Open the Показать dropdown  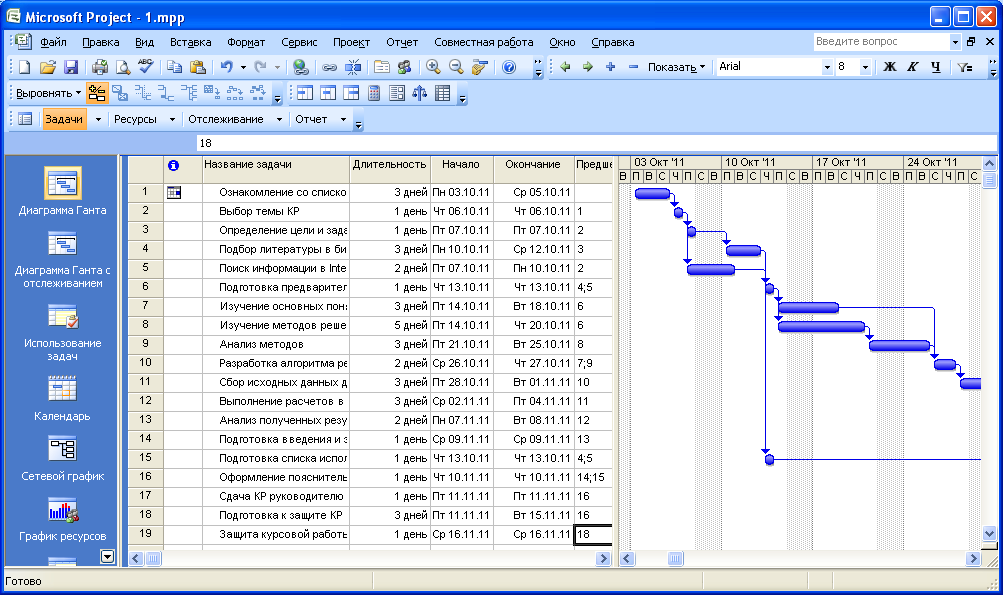point(676,67)
